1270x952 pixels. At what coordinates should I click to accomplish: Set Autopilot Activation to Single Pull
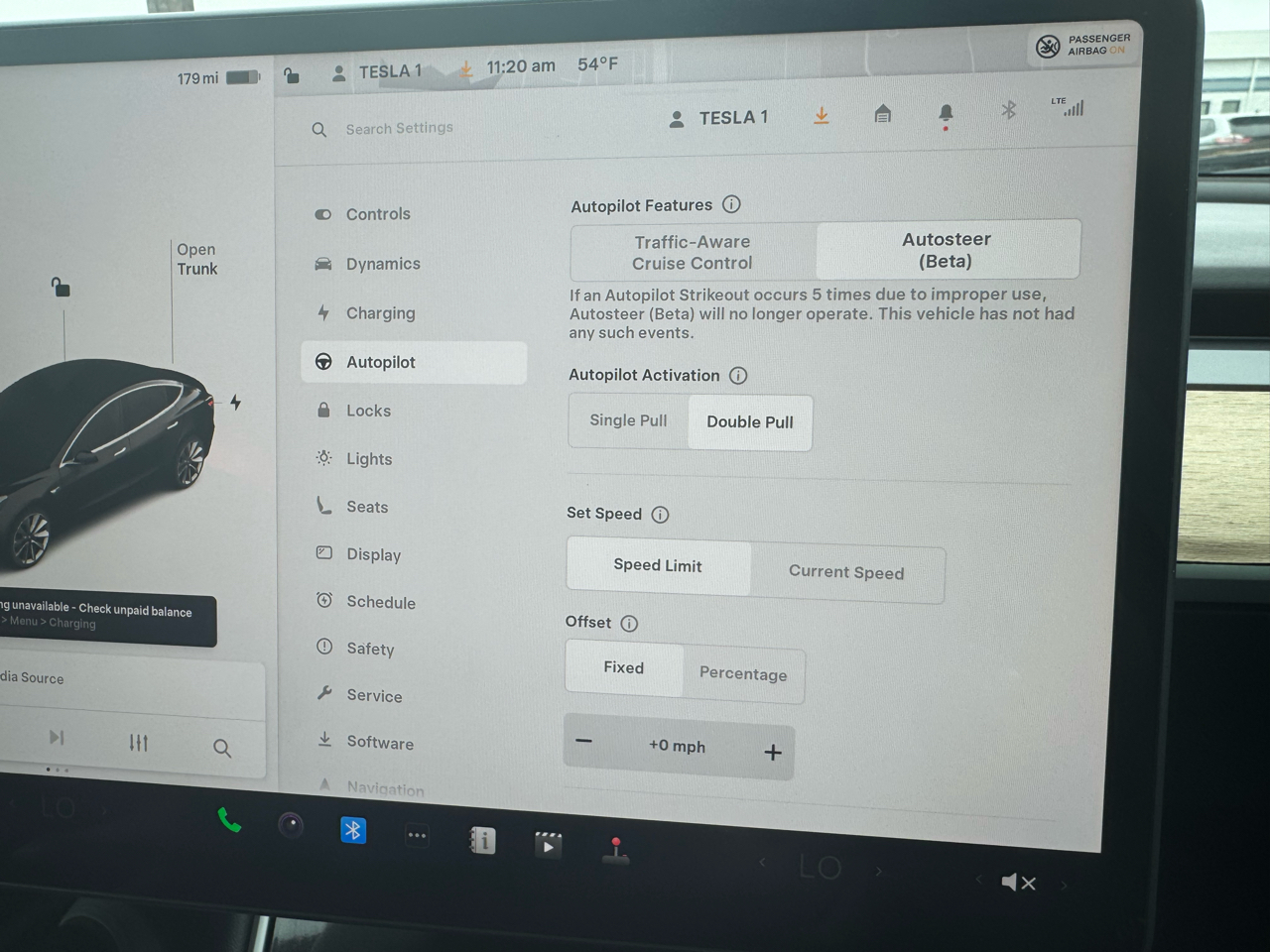point(628,420)
